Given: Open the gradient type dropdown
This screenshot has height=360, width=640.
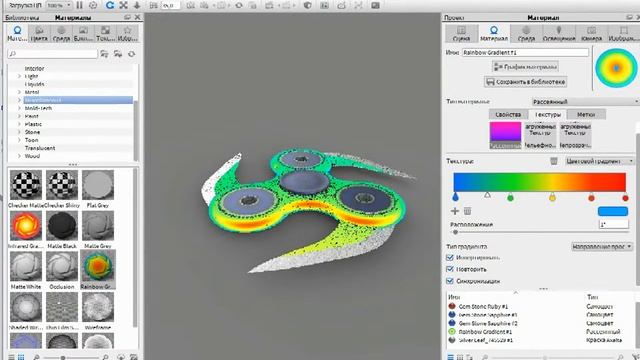Looking at the screenshot, I should [602, 247].
